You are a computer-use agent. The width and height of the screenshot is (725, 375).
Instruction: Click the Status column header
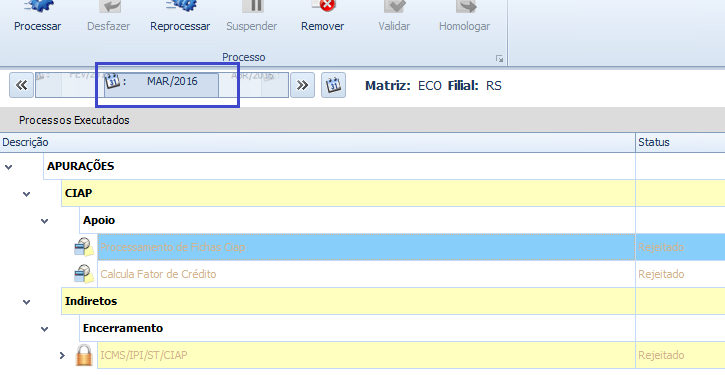pos(680,142)
